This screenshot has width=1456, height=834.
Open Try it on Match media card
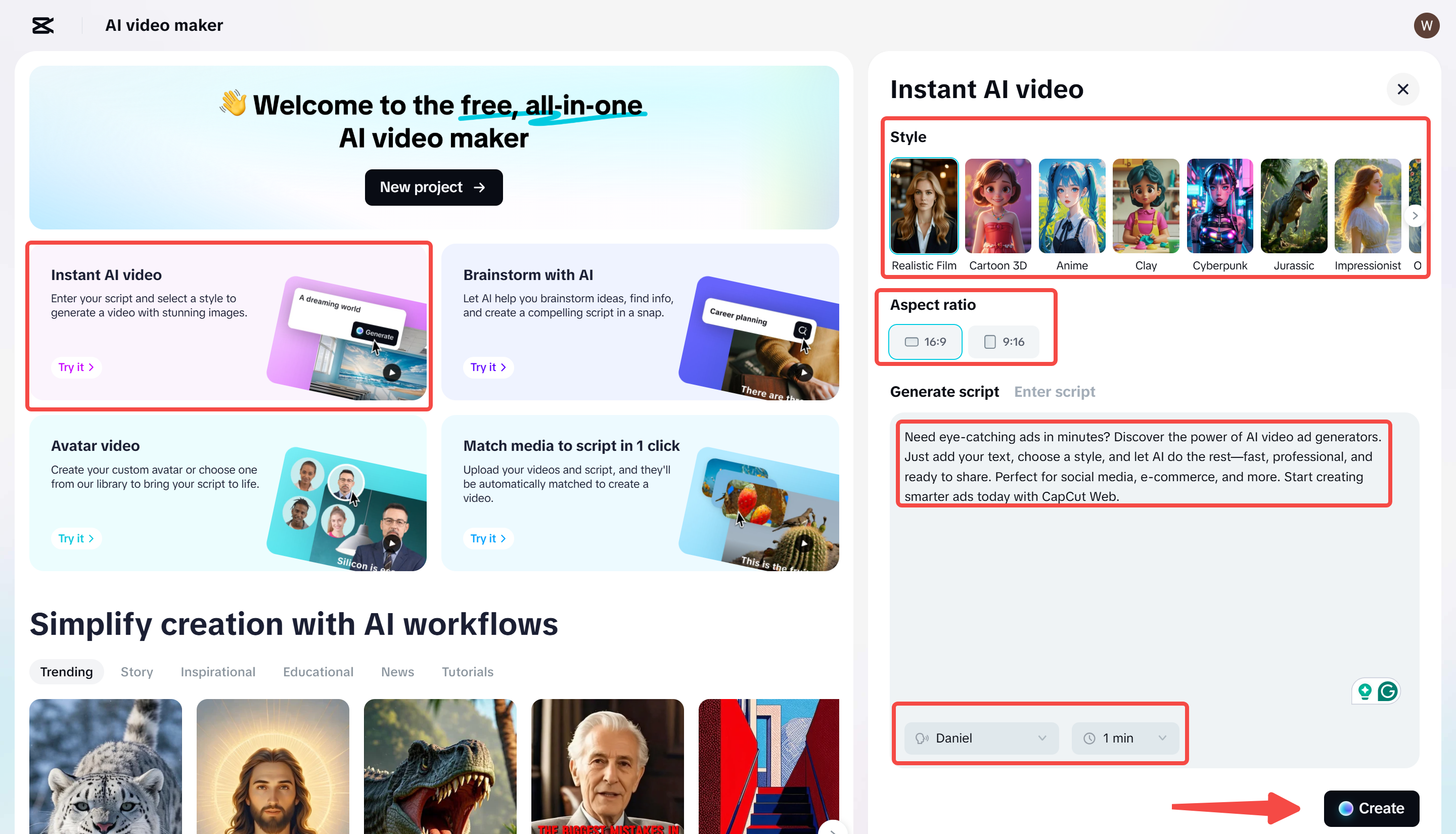pyautogui.click(x=487, y=538)
